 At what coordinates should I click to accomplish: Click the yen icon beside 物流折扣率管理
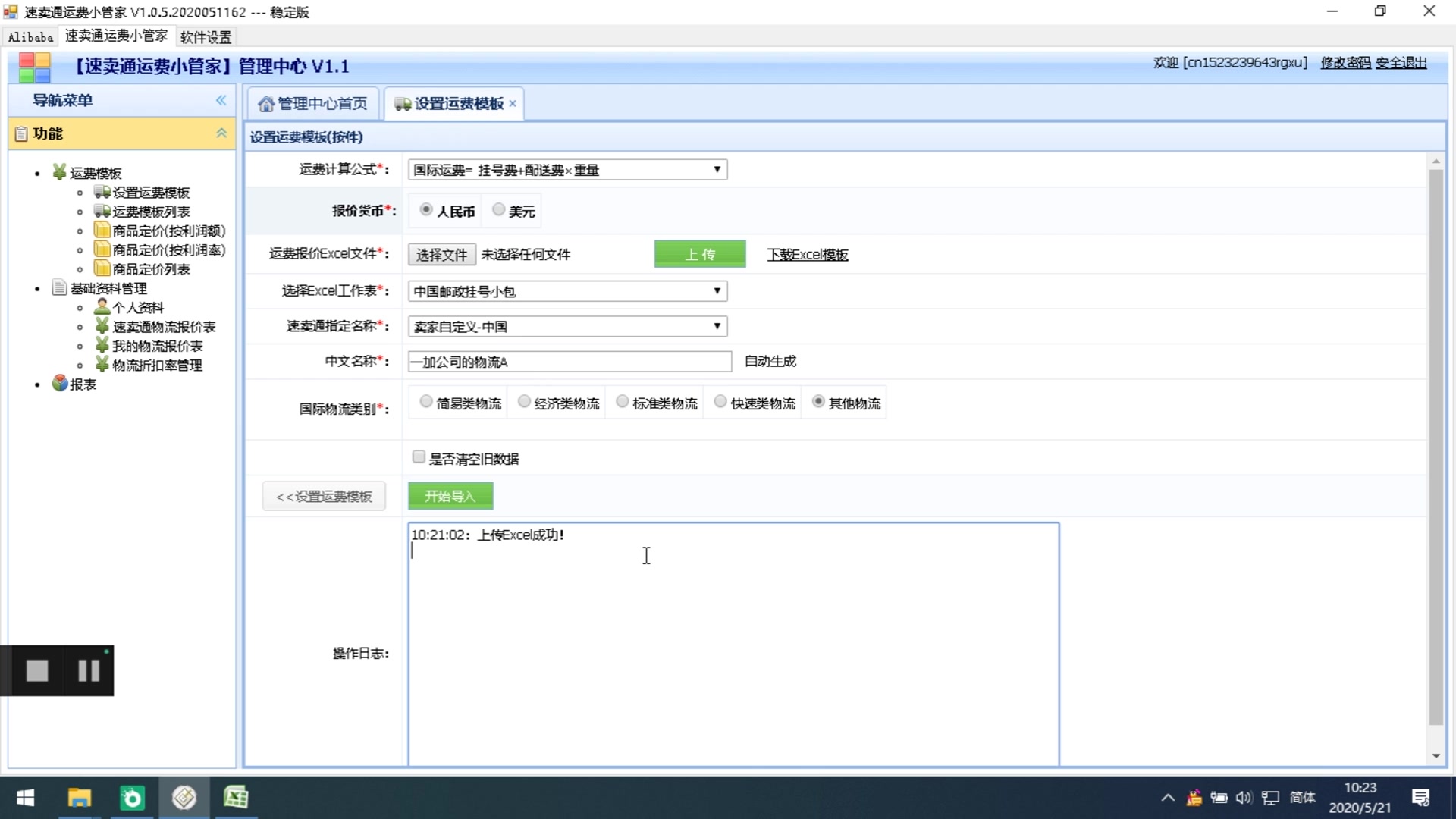click(102, 364)
